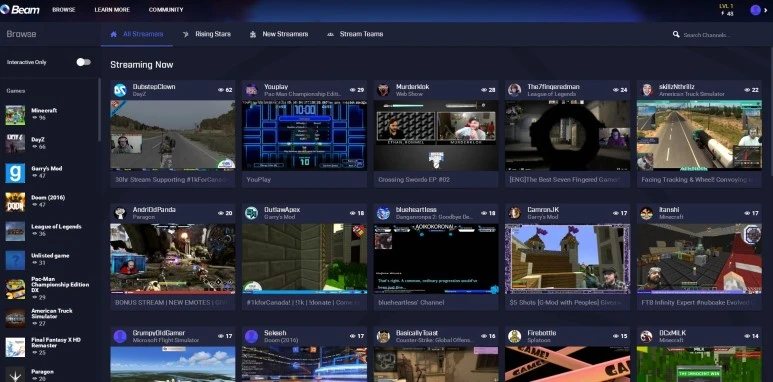Screen dimensions: 773x382
Task: Click Itanshi's channel avatar
Action: click(646, 213)
